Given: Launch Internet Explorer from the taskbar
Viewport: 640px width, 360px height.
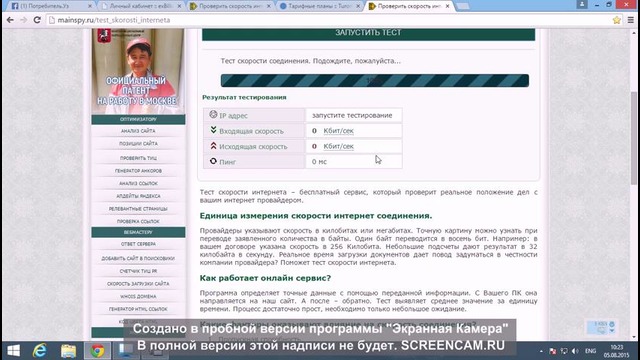Looking at the screenshot, I should 40,351.
